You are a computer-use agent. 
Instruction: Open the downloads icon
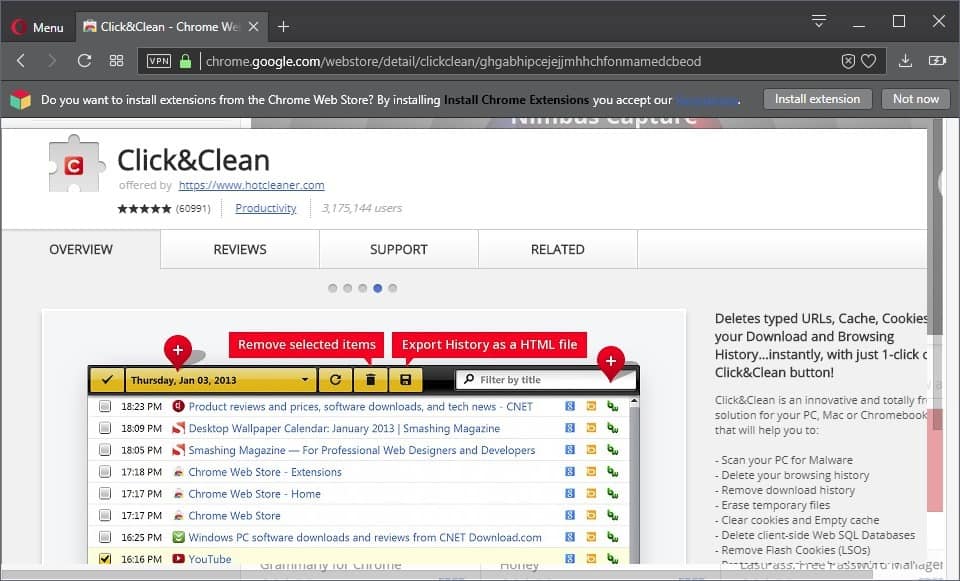[906, 61]
